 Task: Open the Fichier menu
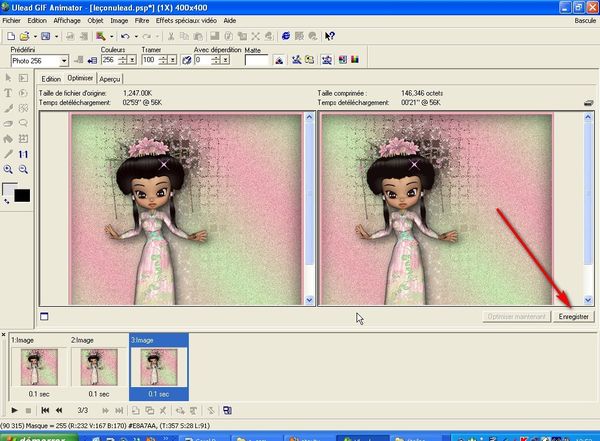pyautogui.click(x=11, y=21)
